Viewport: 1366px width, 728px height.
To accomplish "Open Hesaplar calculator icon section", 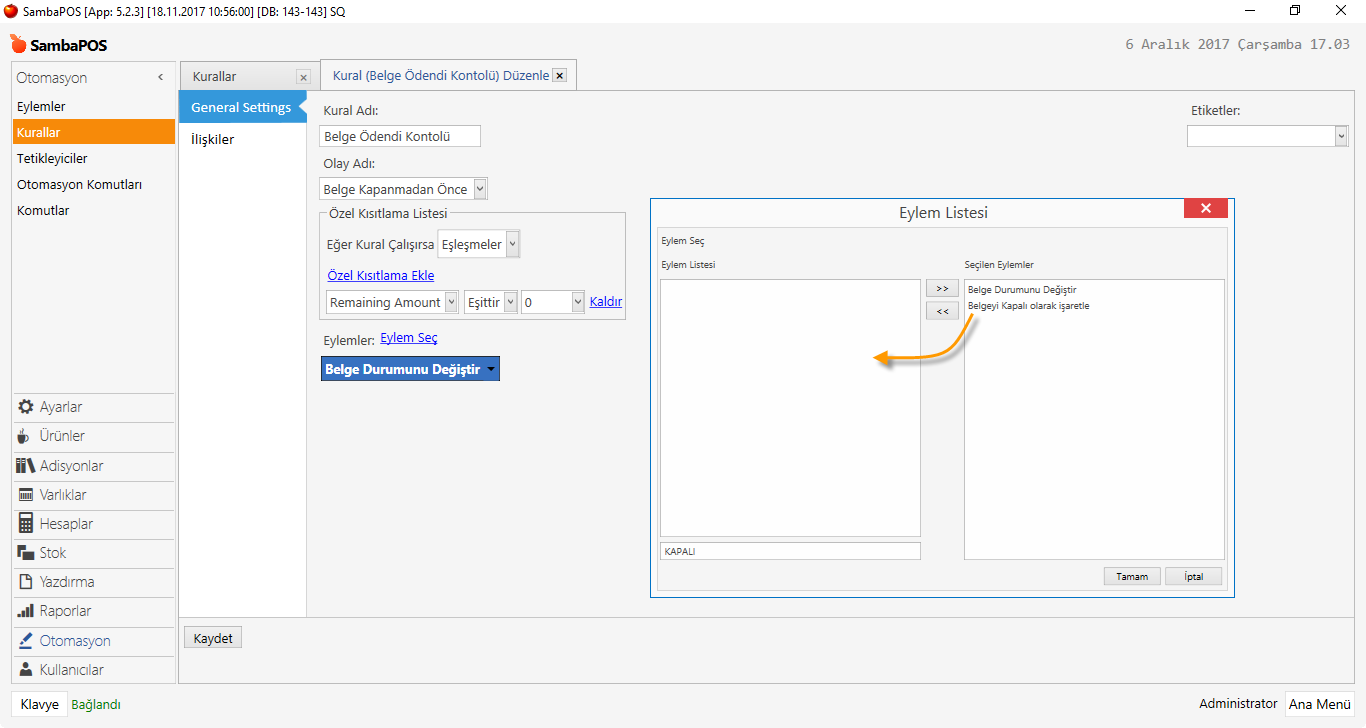I will point(26,524).
